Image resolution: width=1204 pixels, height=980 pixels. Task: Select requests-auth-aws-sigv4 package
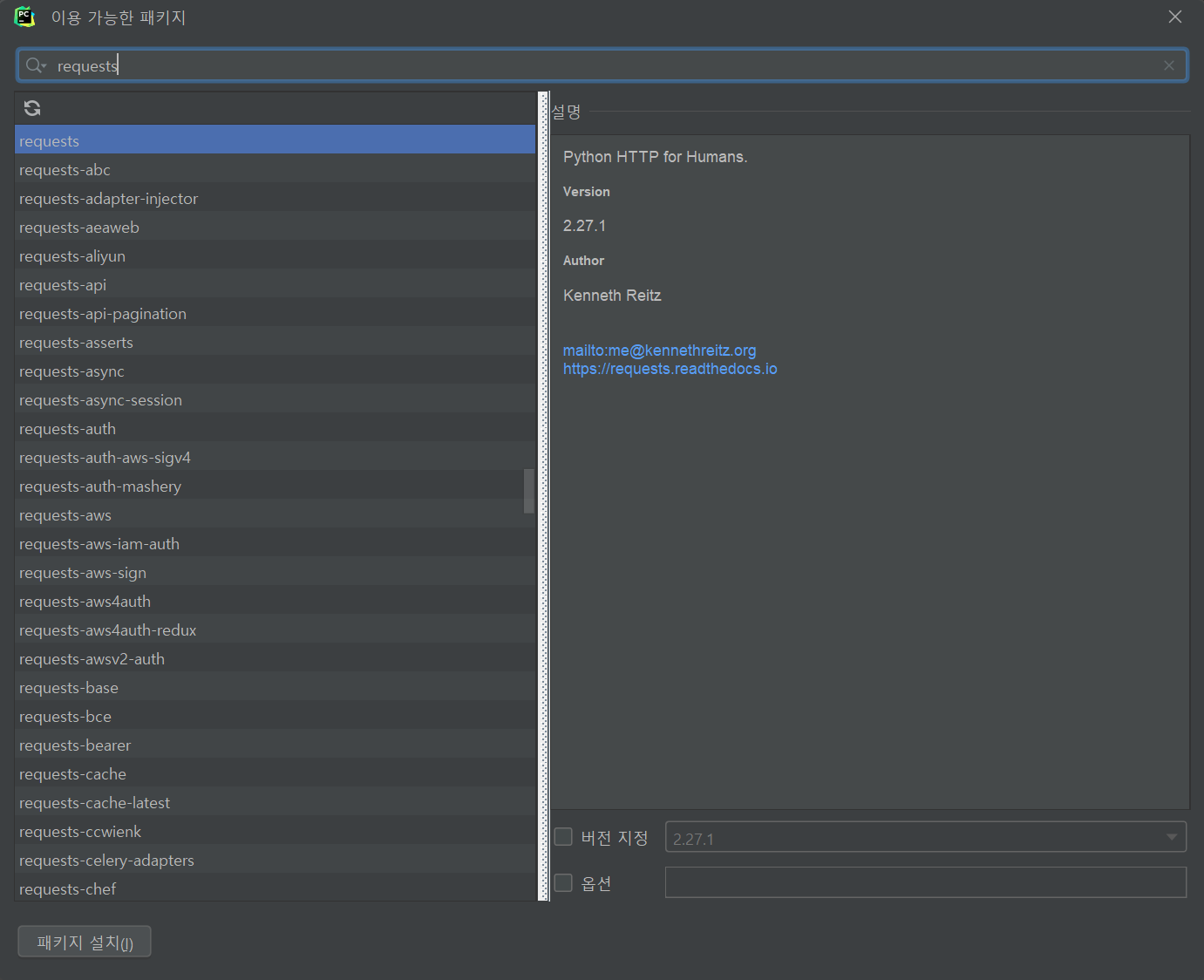[275, 458]
